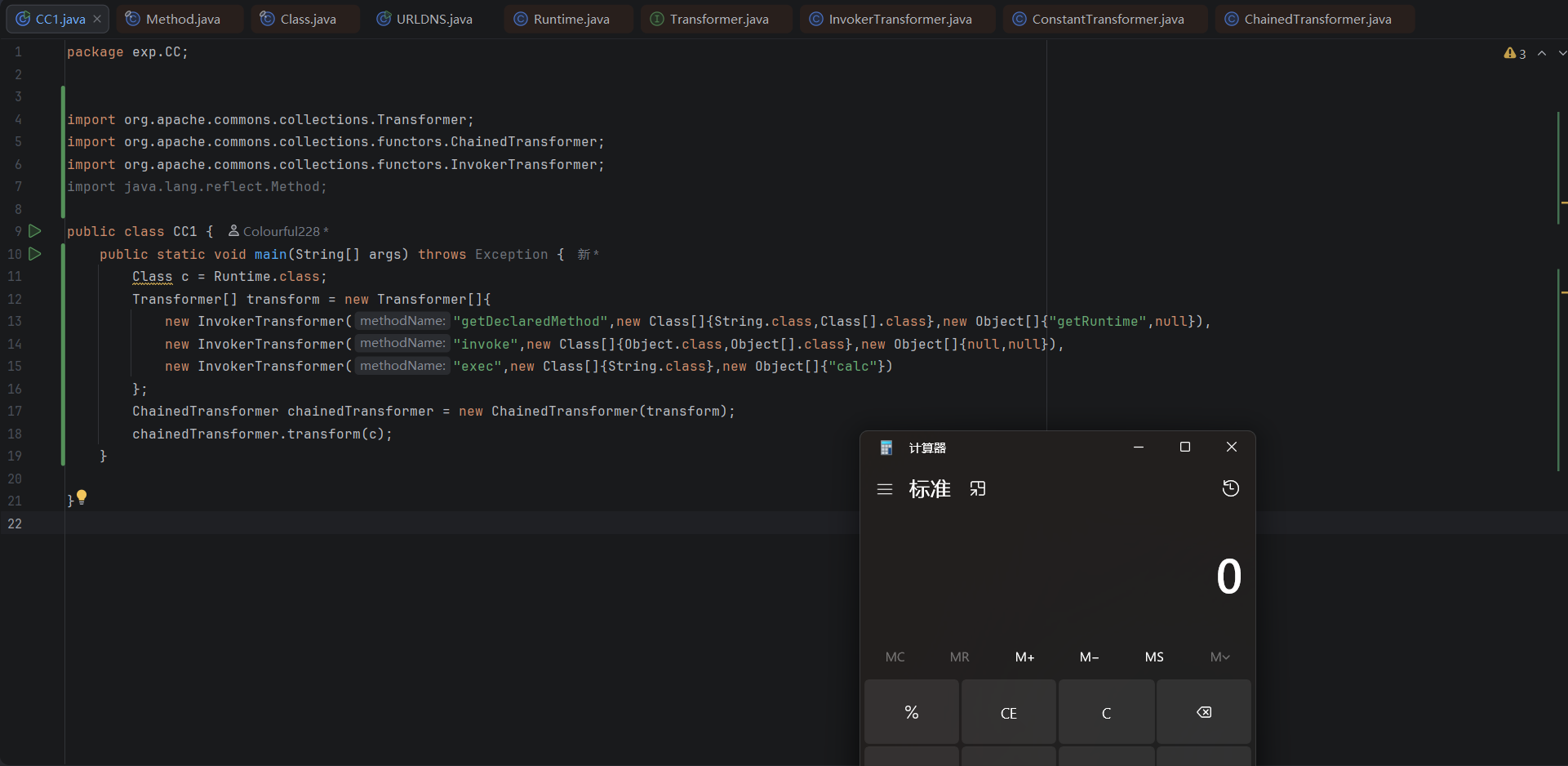1568x766 pixels.
Task: Close the Calculator window
Action: [x=1232, y=447]
